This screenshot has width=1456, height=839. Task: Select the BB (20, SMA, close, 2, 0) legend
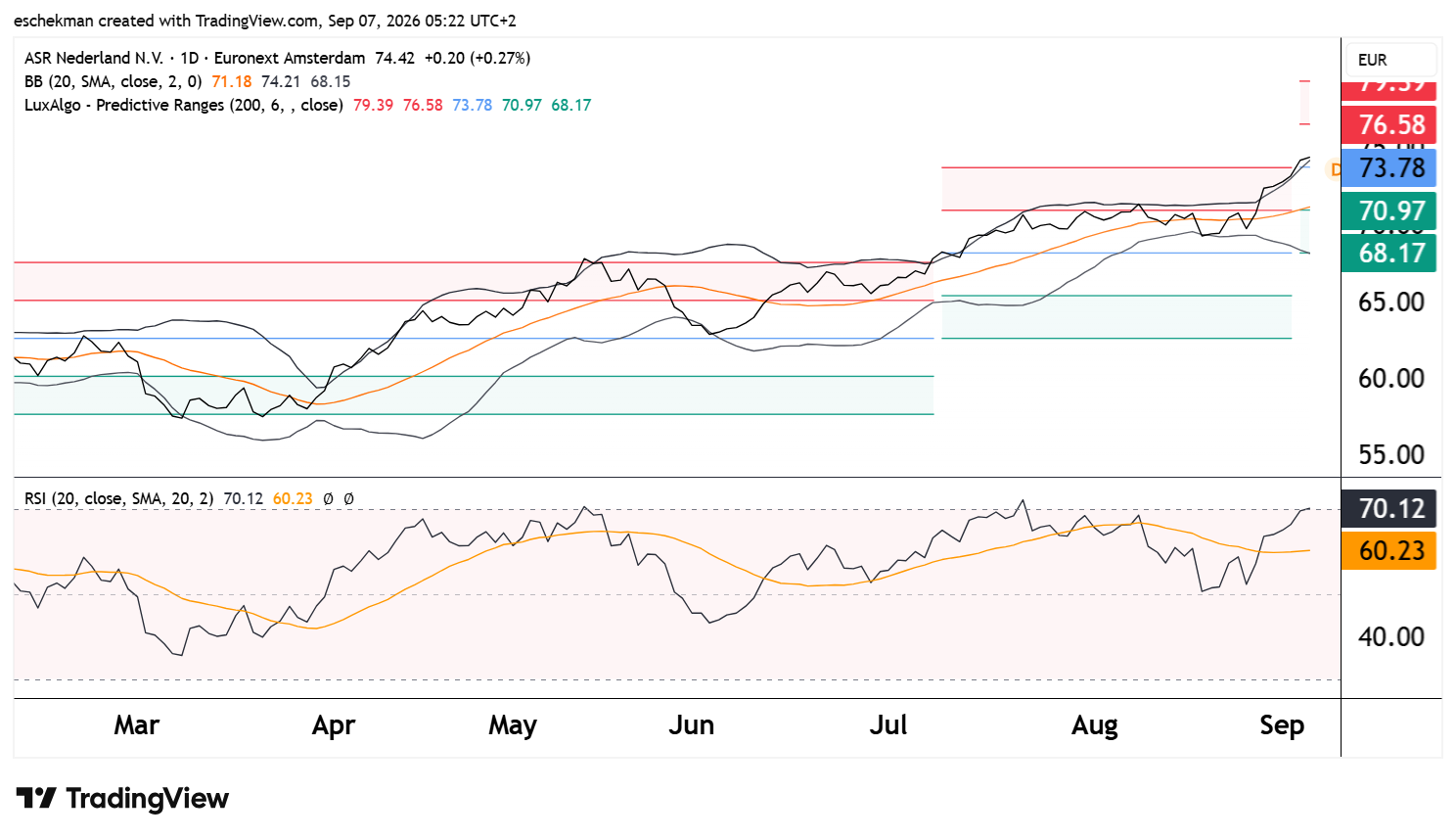coord(113,81)
